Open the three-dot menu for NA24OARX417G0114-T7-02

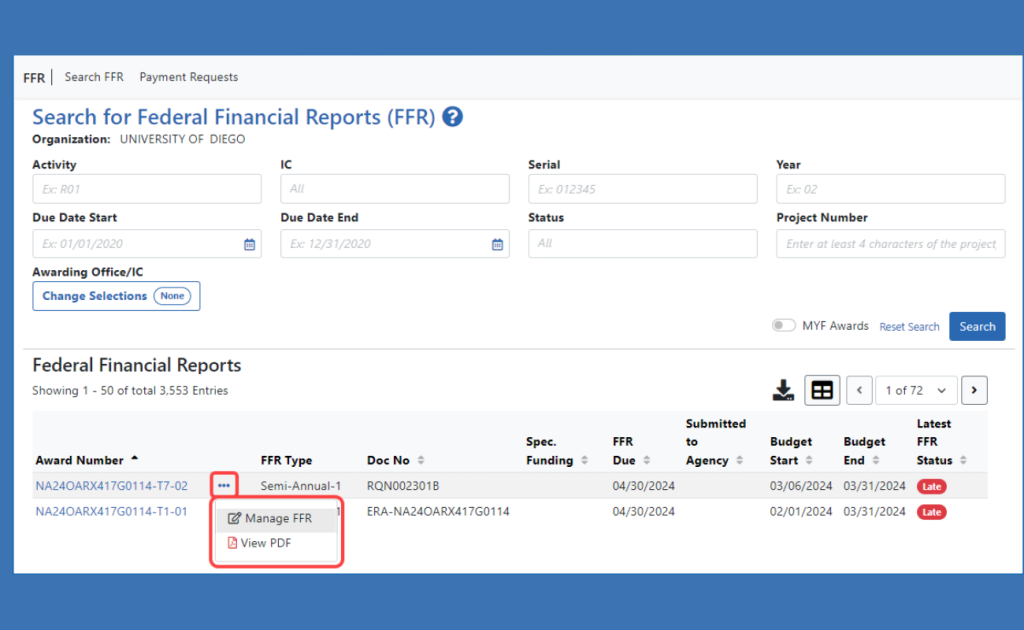pos(224,486)
